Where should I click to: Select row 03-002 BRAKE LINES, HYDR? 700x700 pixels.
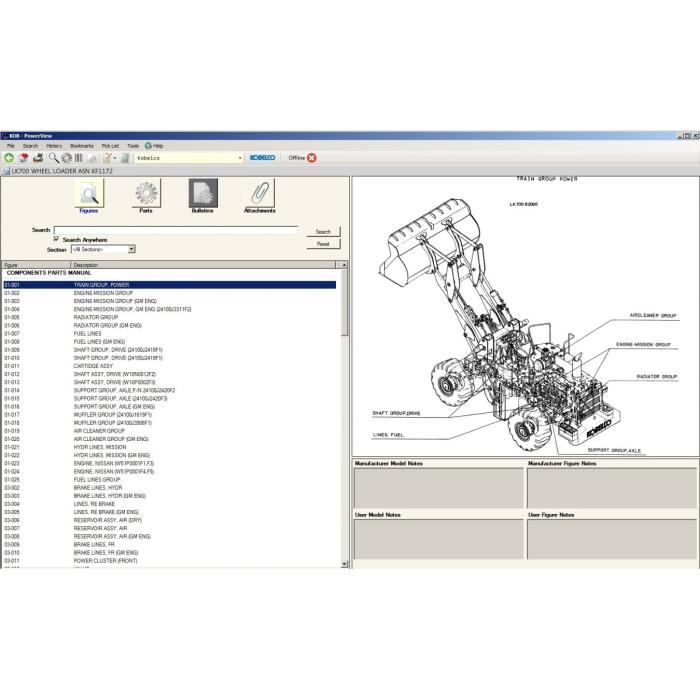[170, 488]
